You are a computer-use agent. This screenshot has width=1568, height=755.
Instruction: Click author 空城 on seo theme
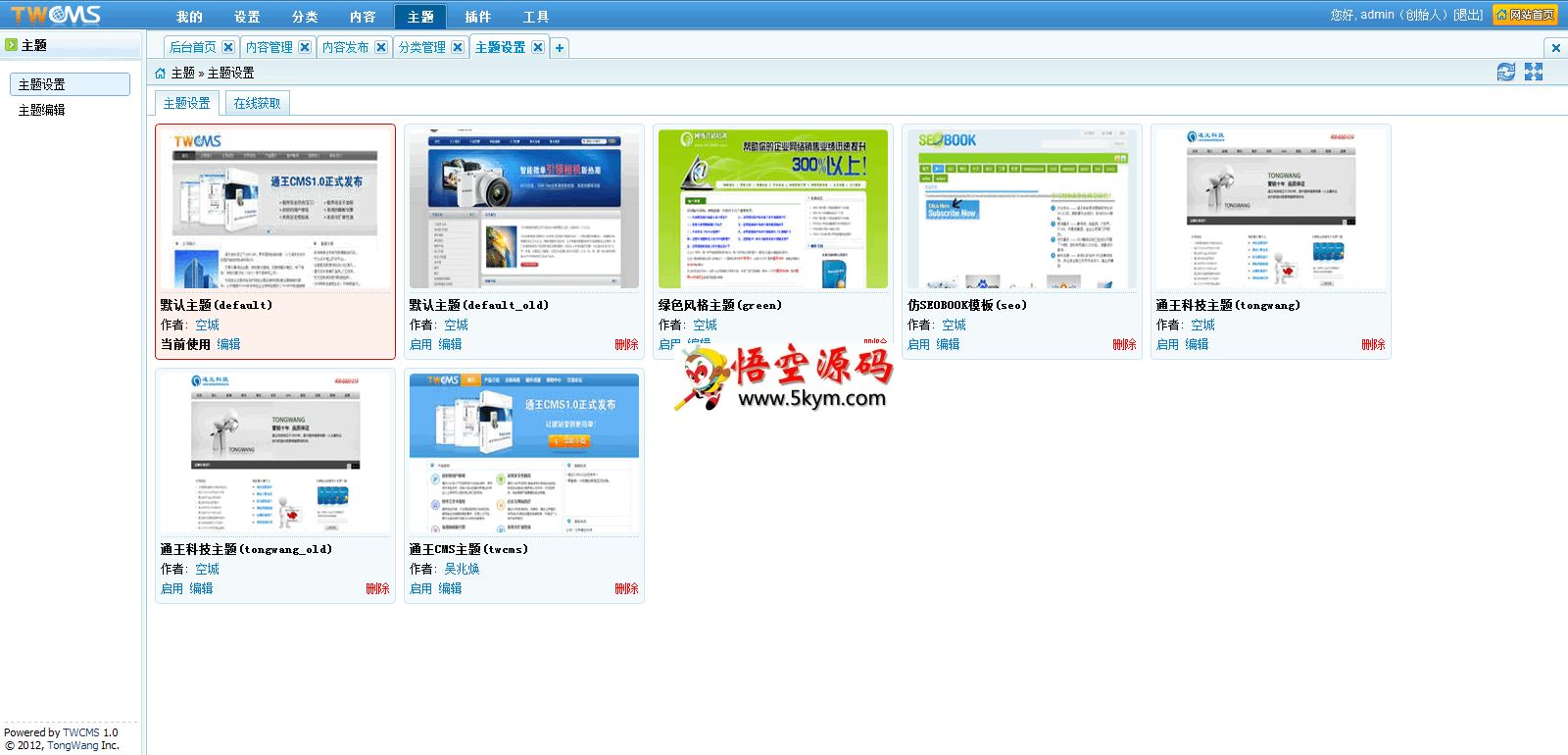coord(954,325)
